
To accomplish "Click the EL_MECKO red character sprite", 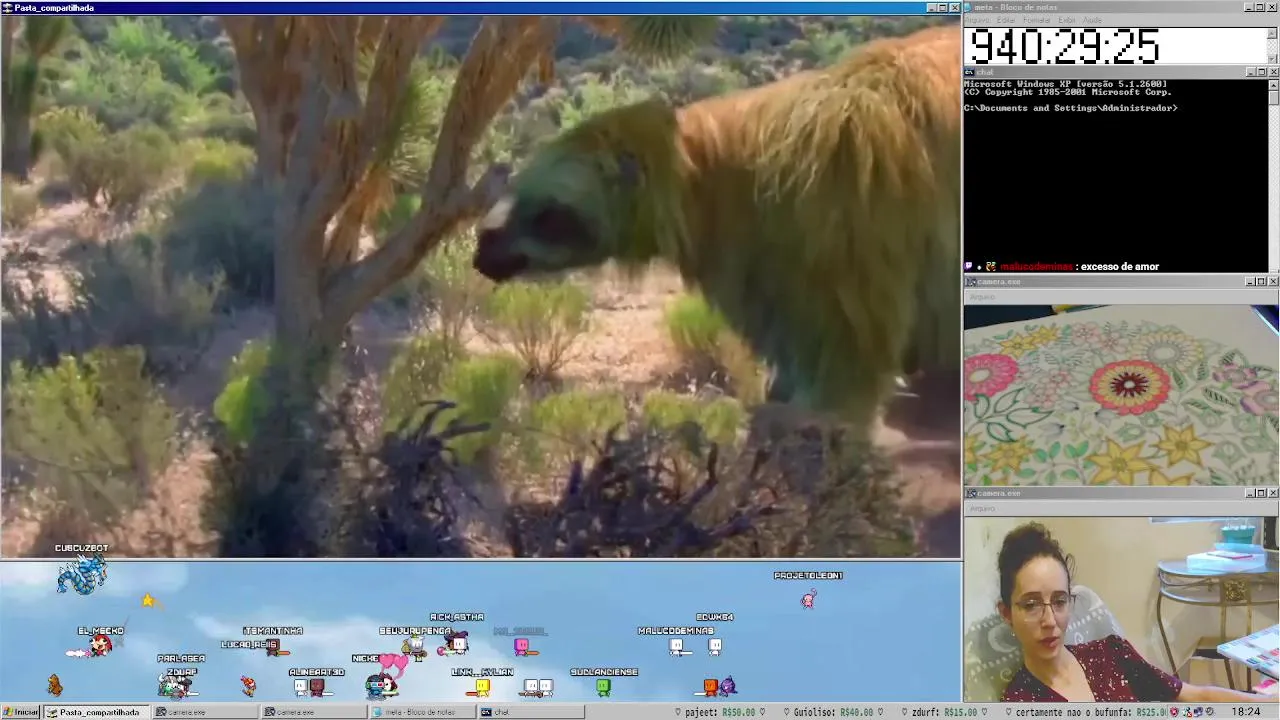I will [x=100, y=646].
